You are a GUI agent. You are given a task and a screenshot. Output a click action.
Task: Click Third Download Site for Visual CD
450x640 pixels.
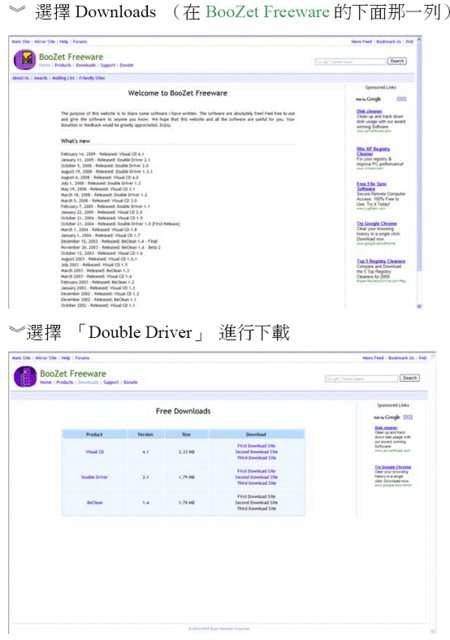coord(256,458)
